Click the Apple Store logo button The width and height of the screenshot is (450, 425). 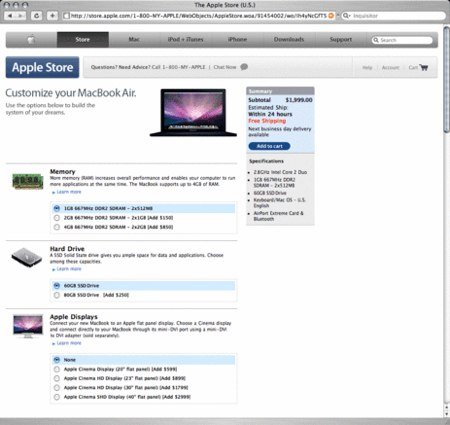(42, 67)
